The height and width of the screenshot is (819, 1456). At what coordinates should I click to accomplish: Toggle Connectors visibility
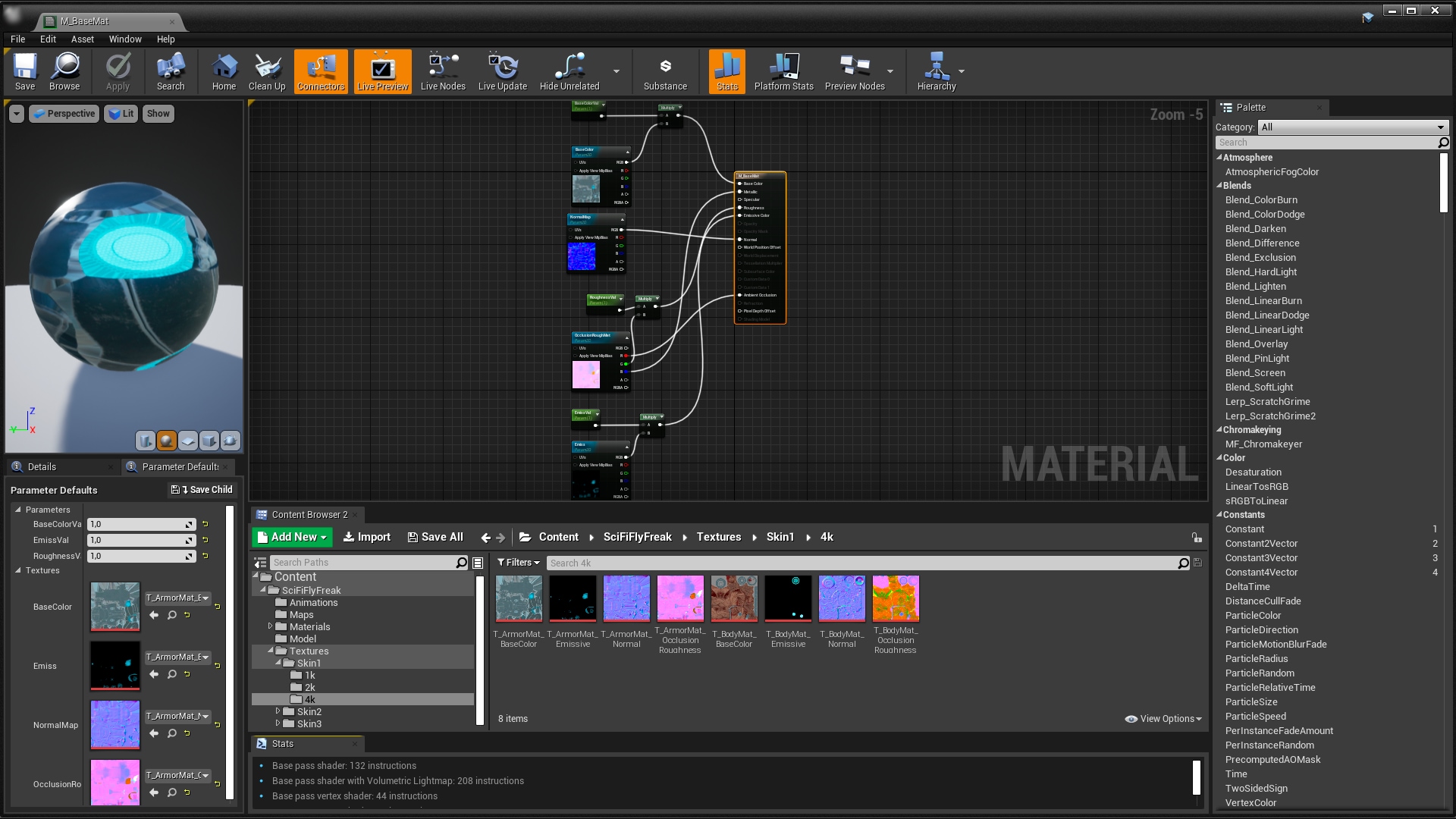[x=320, y=71]
